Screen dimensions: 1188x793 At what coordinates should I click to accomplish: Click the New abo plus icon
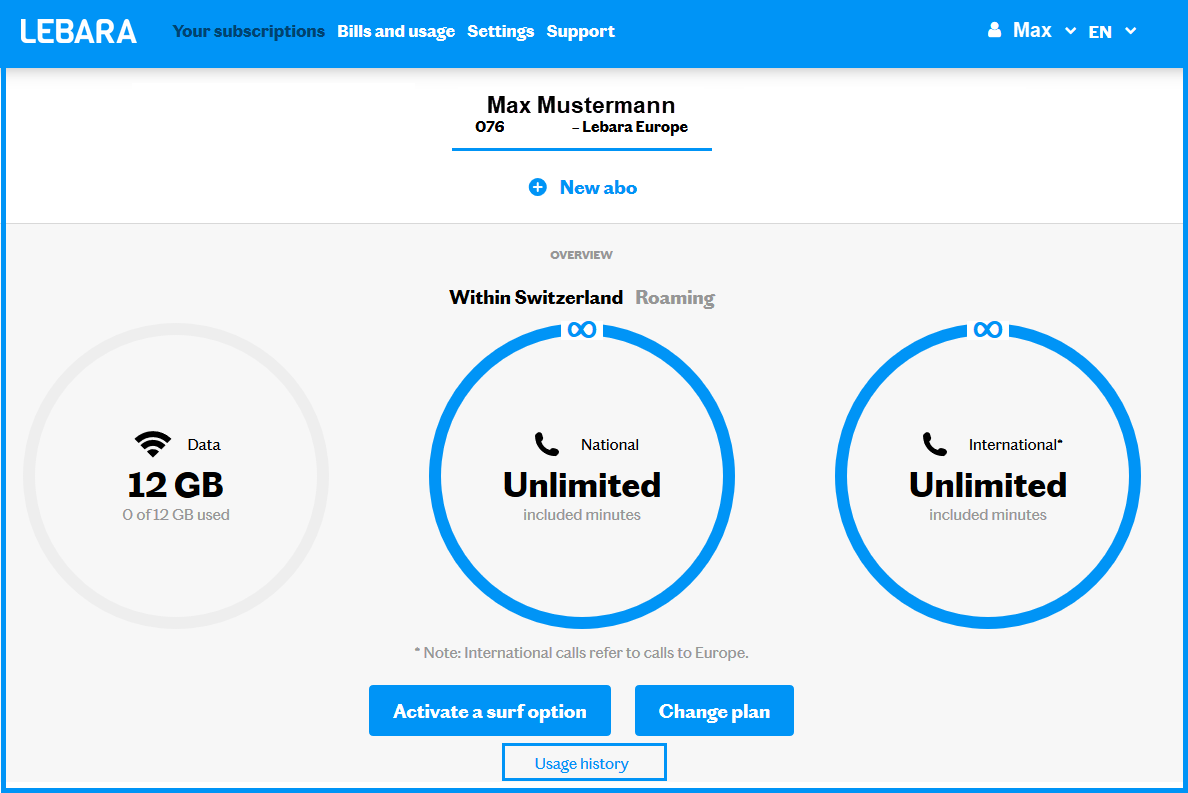537,187
